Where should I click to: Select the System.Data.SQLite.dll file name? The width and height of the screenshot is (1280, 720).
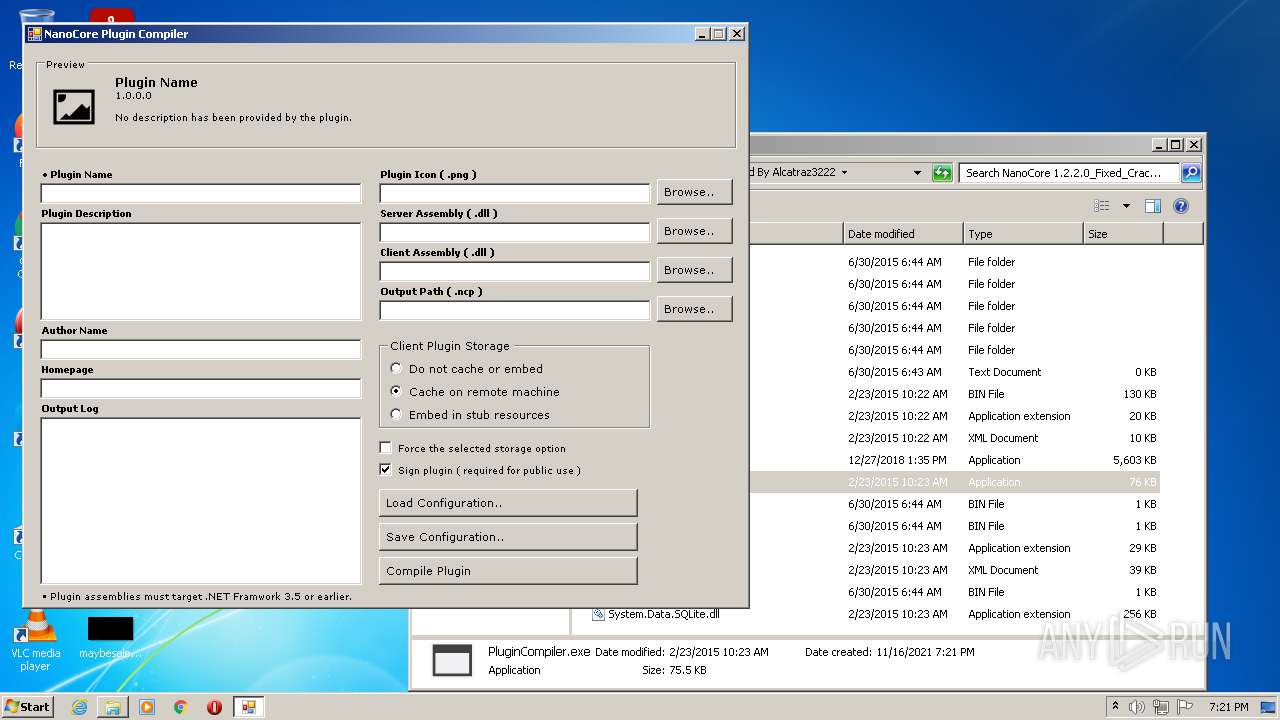pyautogui.click(x=664, y=614)
